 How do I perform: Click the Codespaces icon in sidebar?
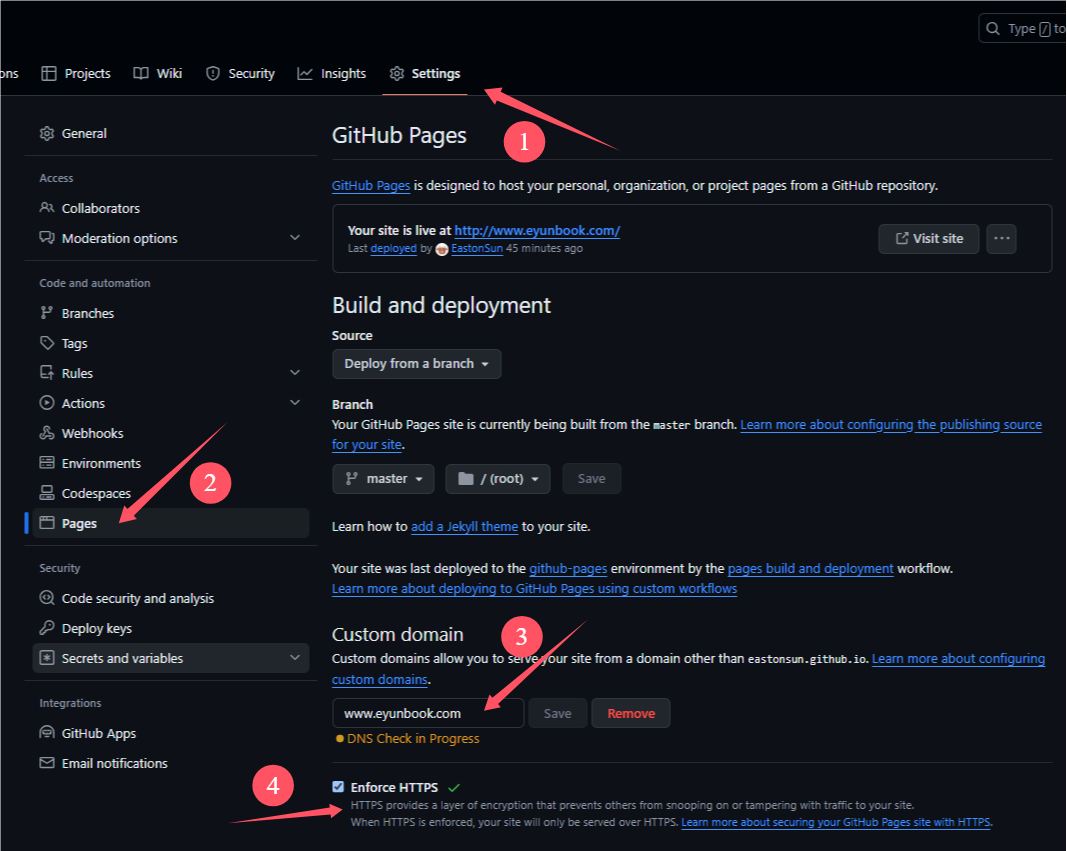point(46,493)
